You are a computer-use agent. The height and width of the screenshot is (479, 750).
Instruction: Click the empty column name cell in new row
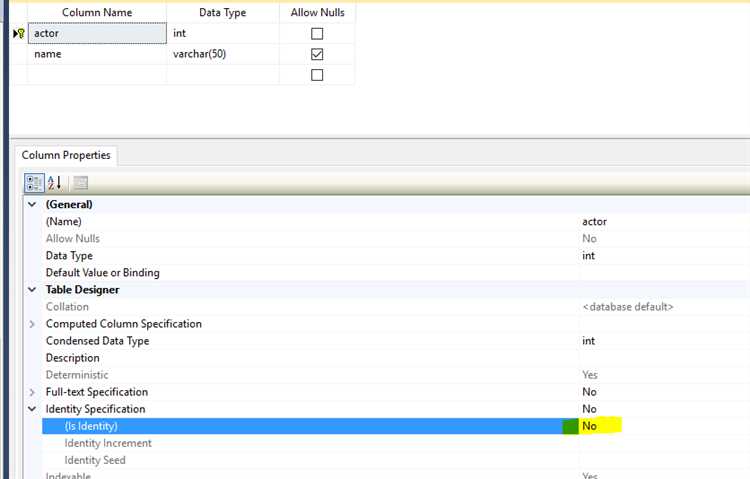97,75
